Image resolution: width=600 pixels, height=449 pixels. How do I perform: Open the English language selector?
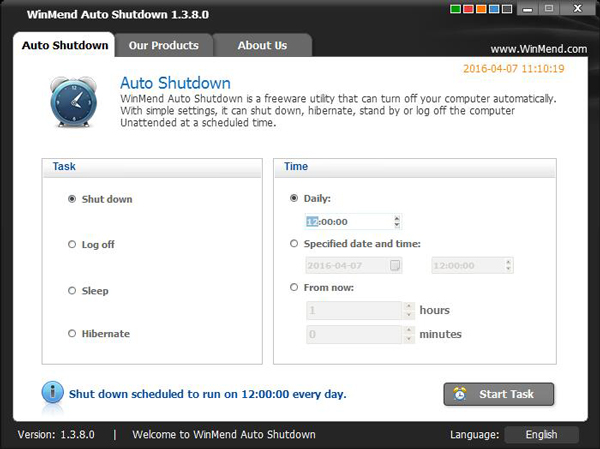tap(541, 434)
